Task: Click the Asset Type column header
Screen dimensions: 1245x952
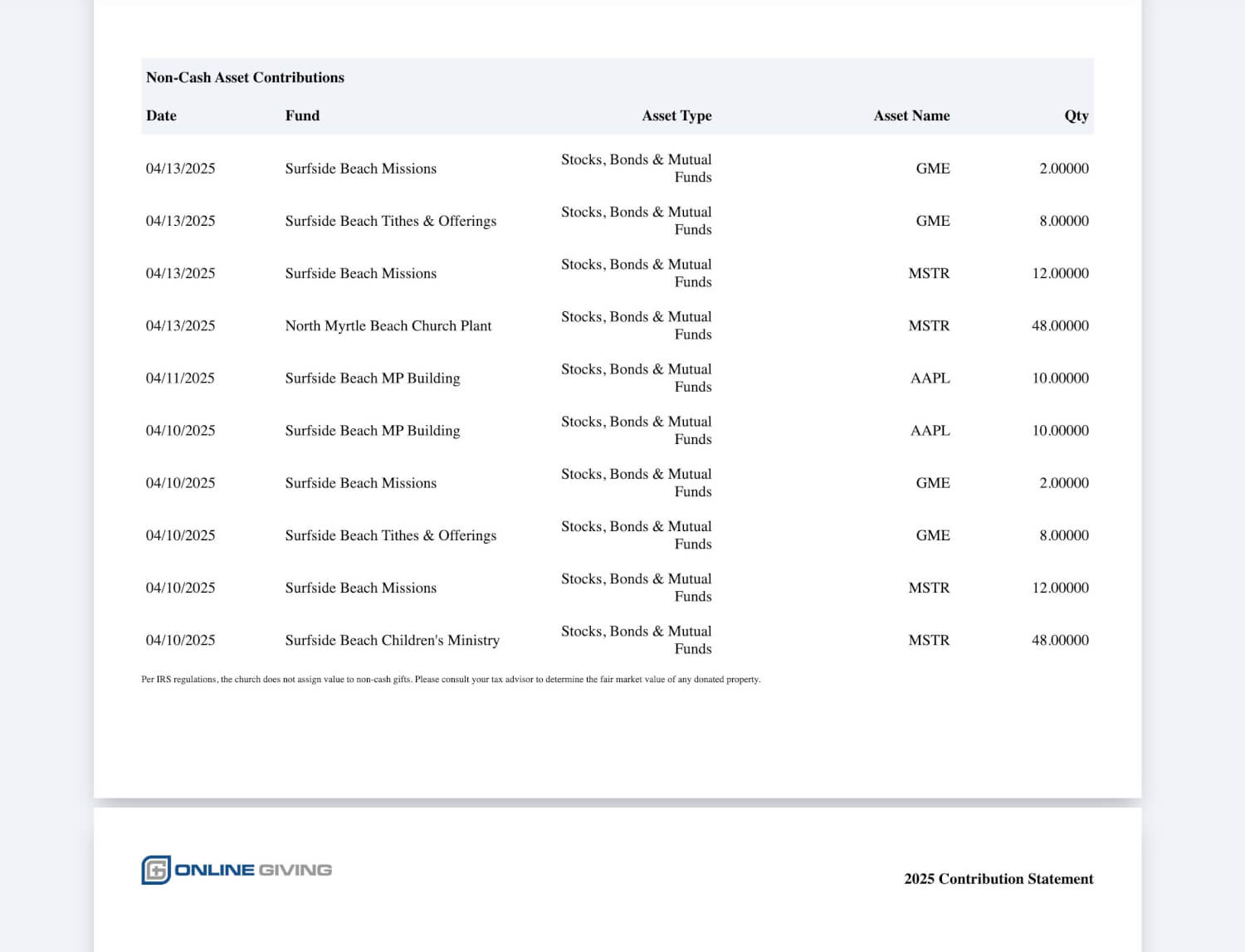Action: pos(676,115)
